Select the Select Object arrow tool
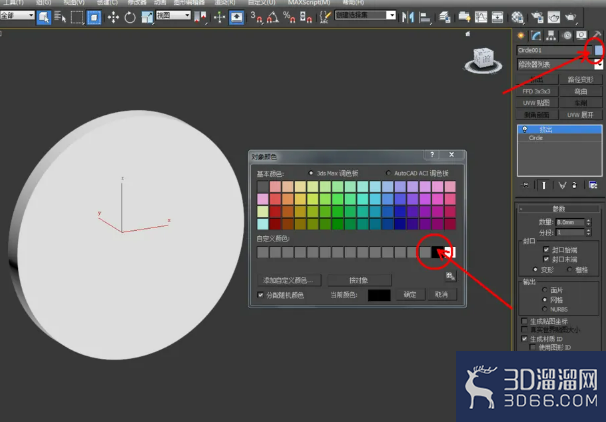The image size is (606, 422). (x=44, y=17)
